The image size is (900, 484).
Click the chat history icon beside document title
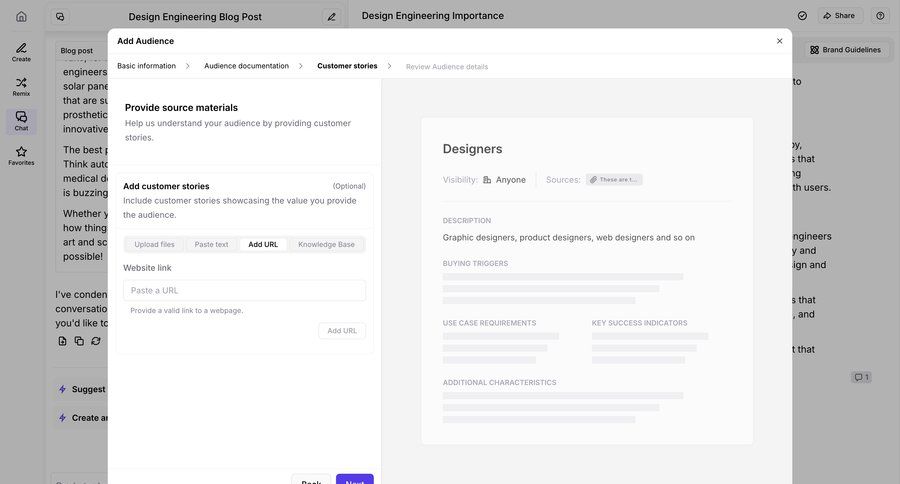pos(60,17)
